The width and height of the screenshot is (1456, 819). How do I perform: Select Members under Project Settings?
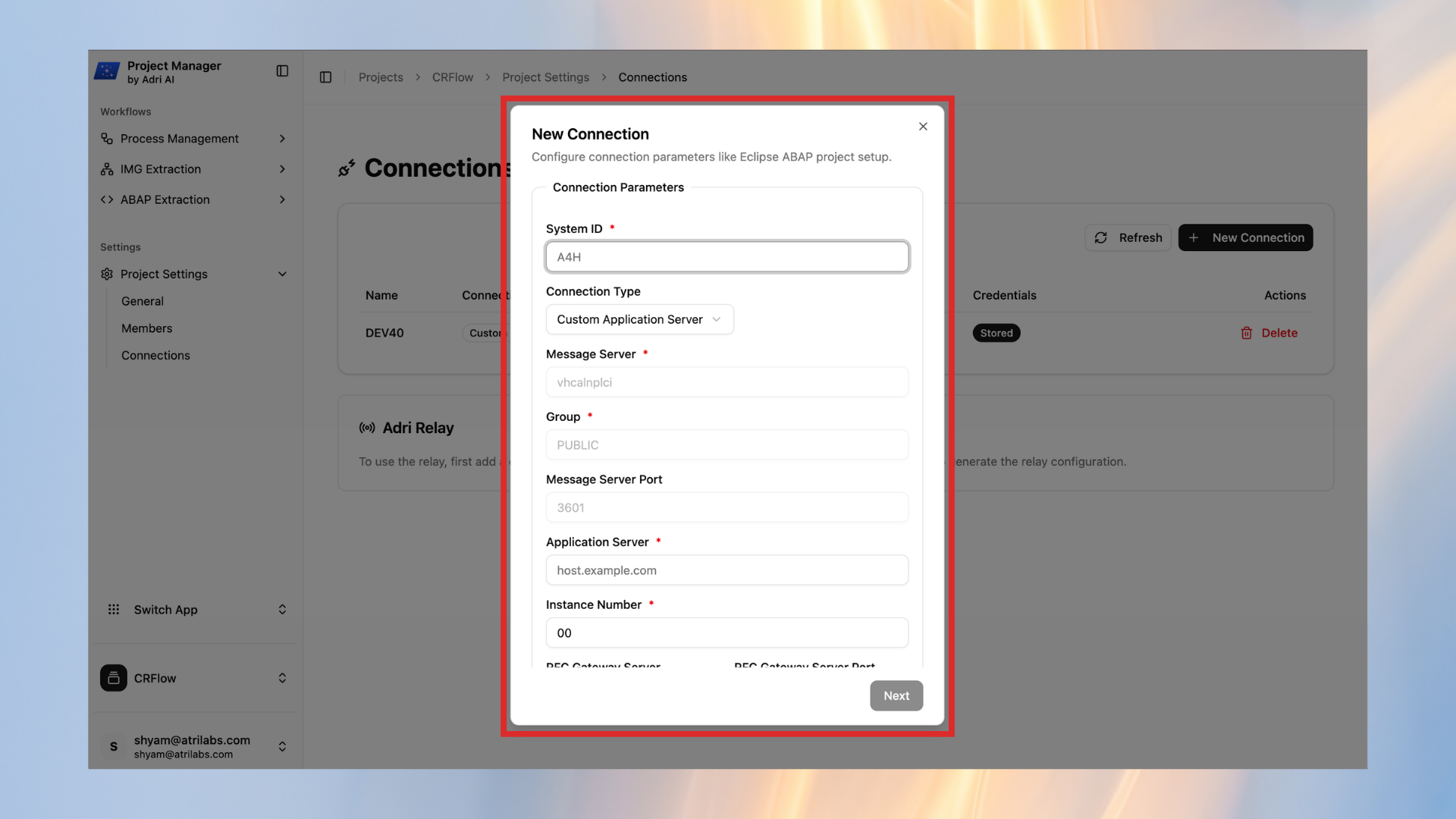146,328
